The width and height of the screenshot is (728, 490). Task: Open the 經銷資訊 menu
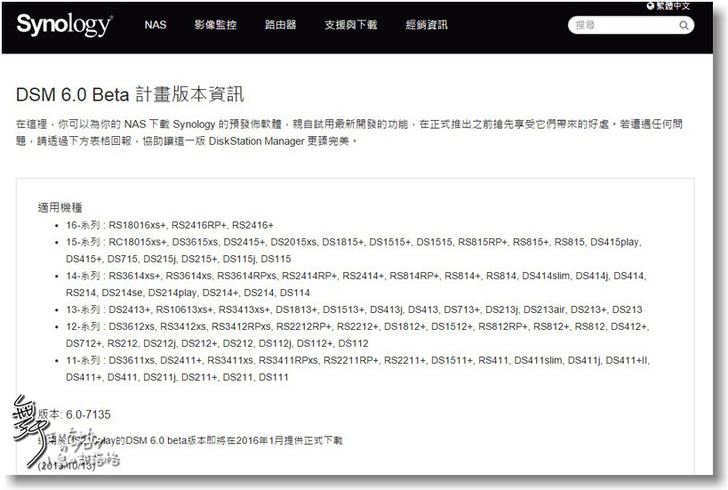coord(426,25)
